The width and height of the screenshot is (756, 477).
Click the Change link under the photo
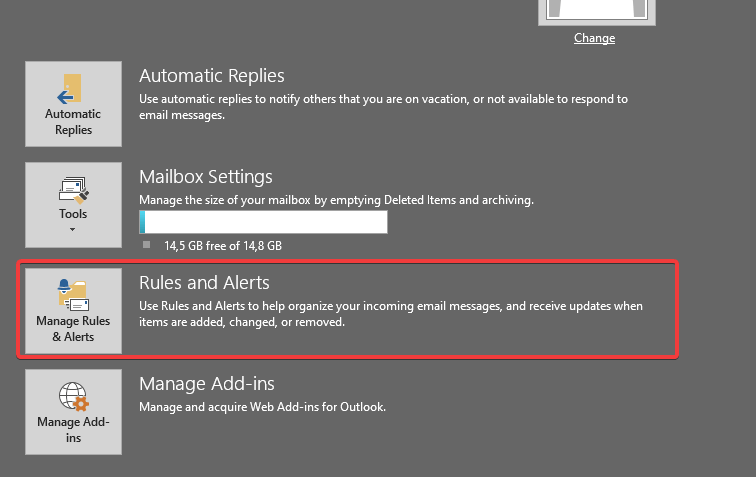point(594,38)
